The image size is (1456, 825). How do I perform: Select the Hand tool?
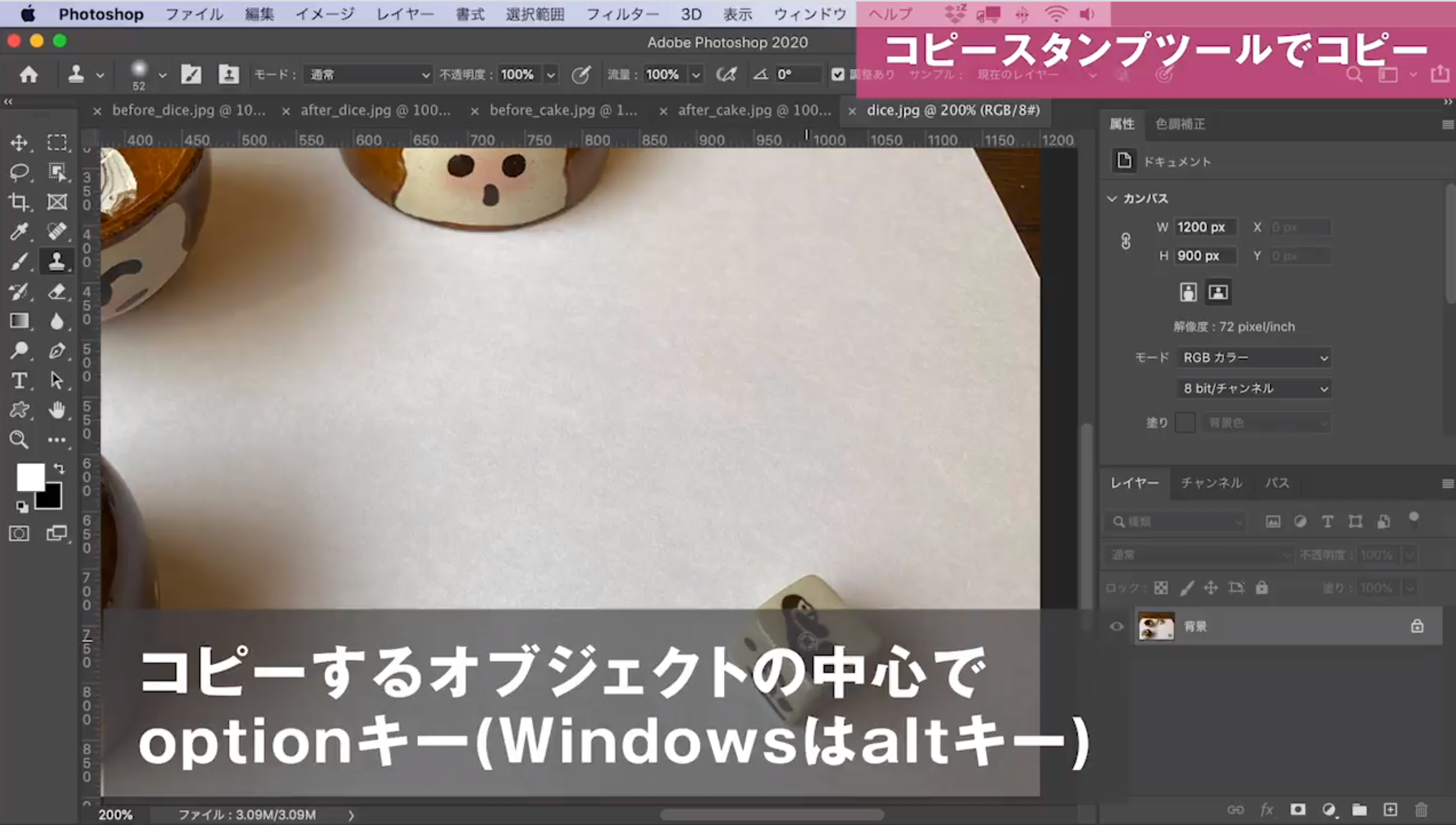[x=56, y=410]
